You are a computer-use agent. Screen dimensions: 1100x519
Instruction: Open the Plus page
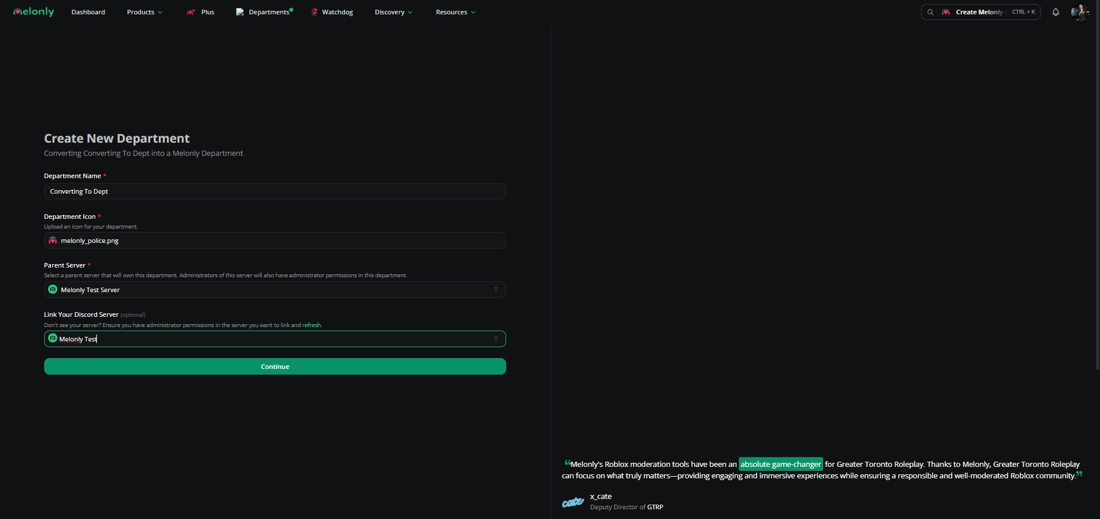[x=208, y=12]
